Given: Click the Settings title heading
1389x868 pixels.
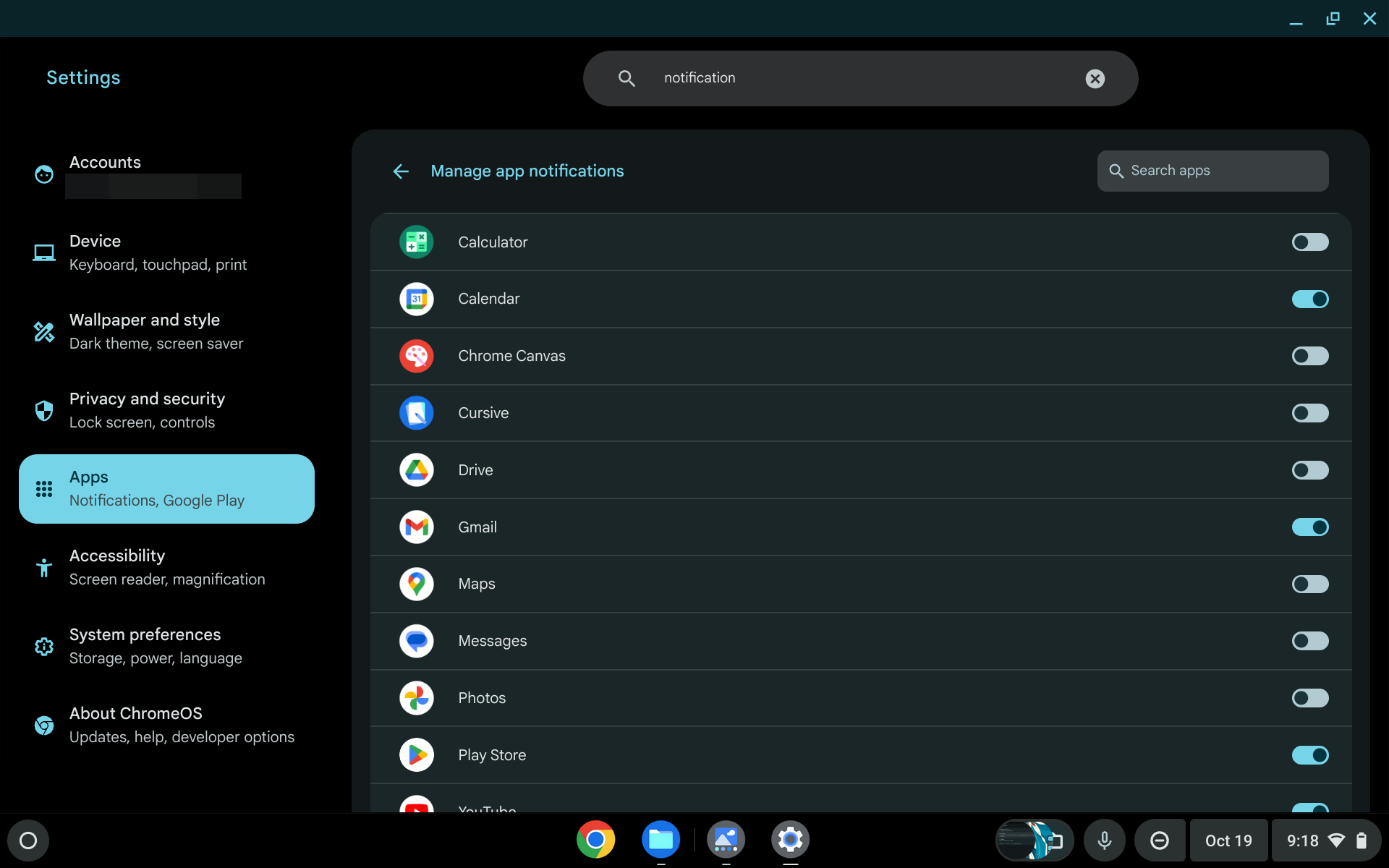Looking at the screenshot, I should click(x=83, y=77).
